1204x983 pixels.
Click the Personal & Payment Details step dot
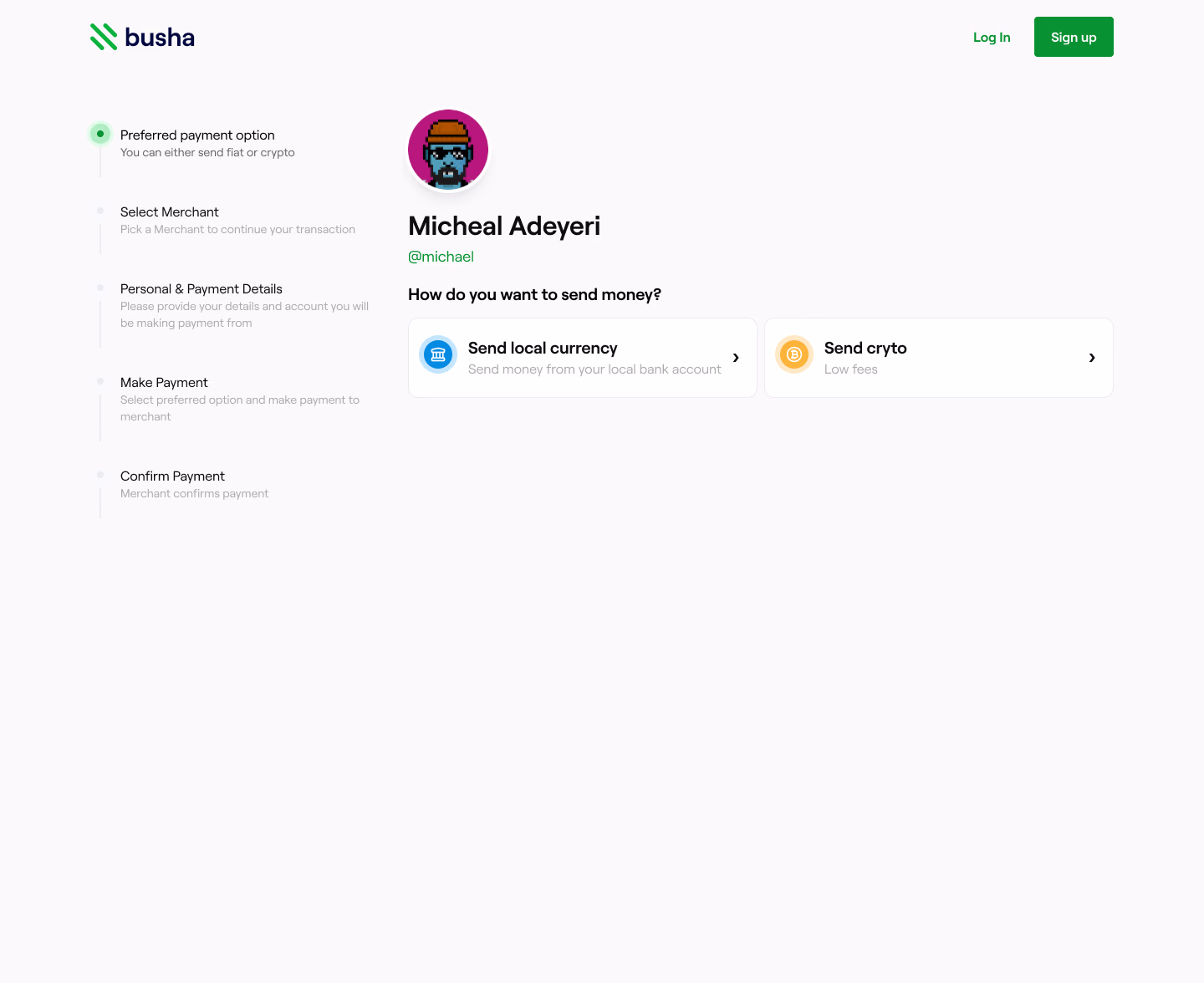(x=100, y=288)
